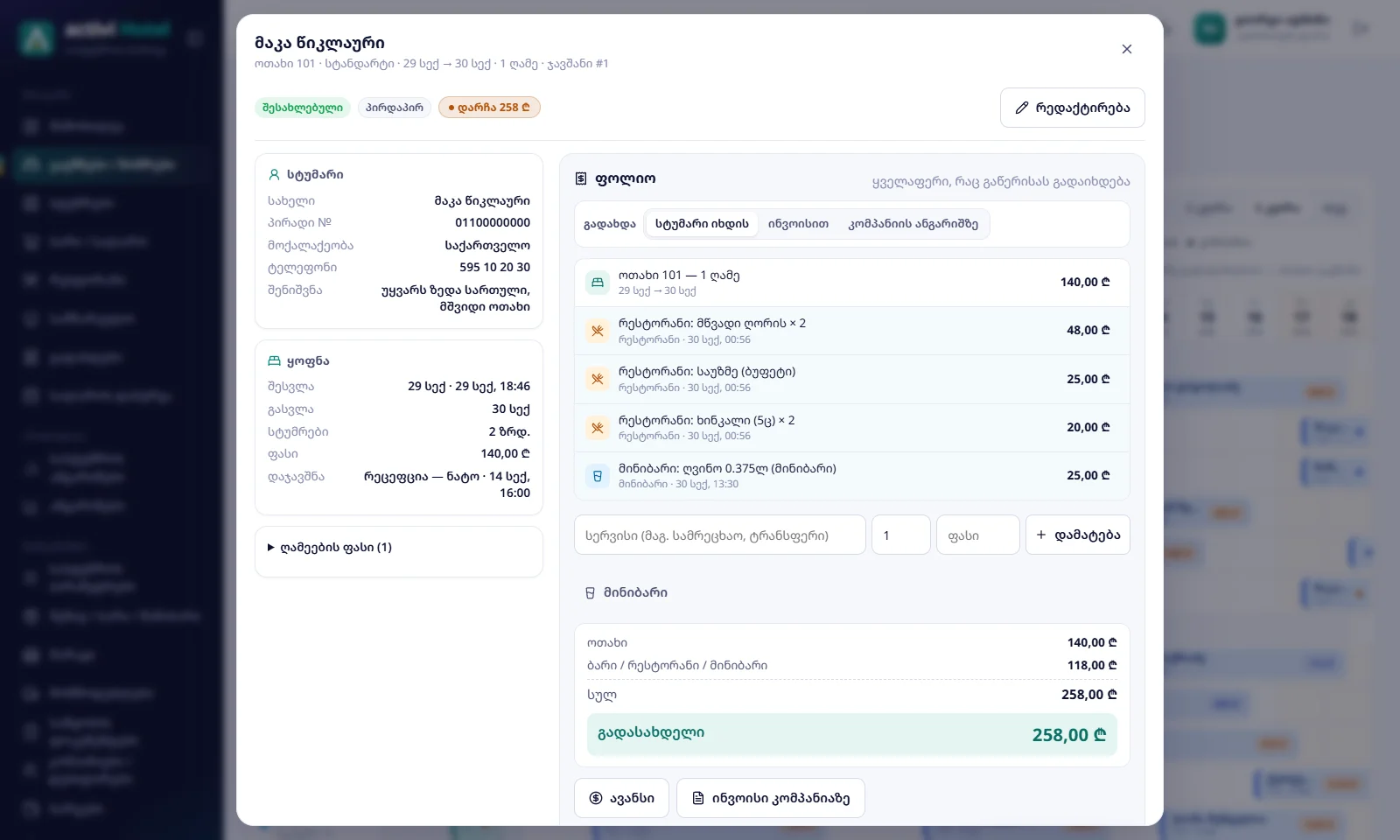Click the ბარი / რესტორანი / მინიბარი summary row
The width and height of the screenshot is (1400, 840).
852,665
